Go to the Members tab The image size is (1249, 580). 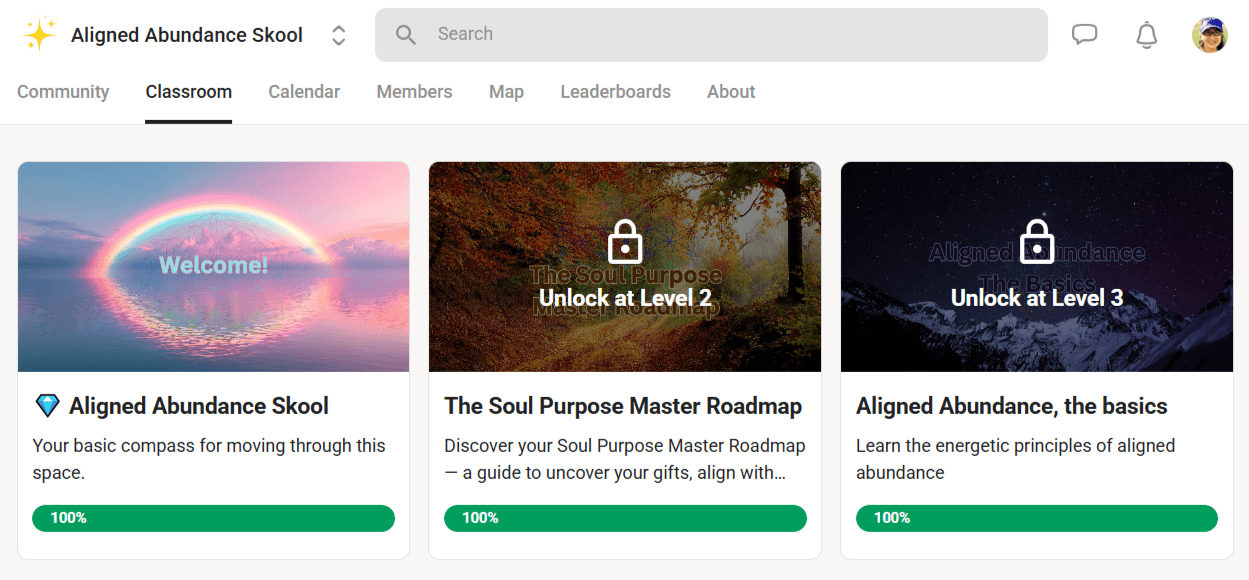[414, 92]
